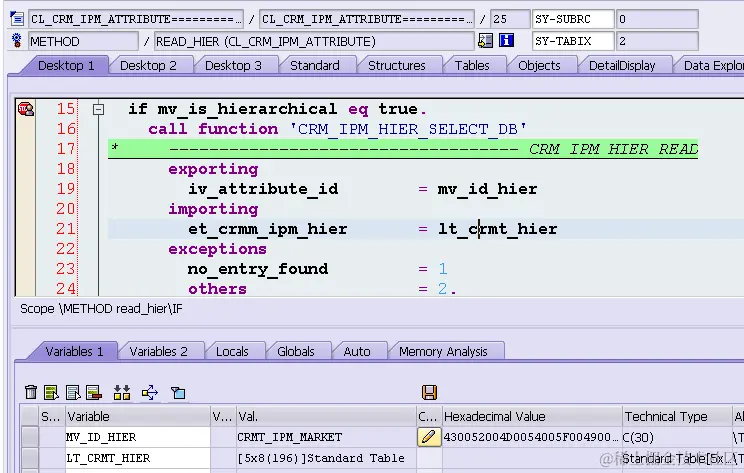The image size is (744, 473).
Task: Click the Scope \METHOD read_hier\IF status text
Action: [x=101, y=309]
